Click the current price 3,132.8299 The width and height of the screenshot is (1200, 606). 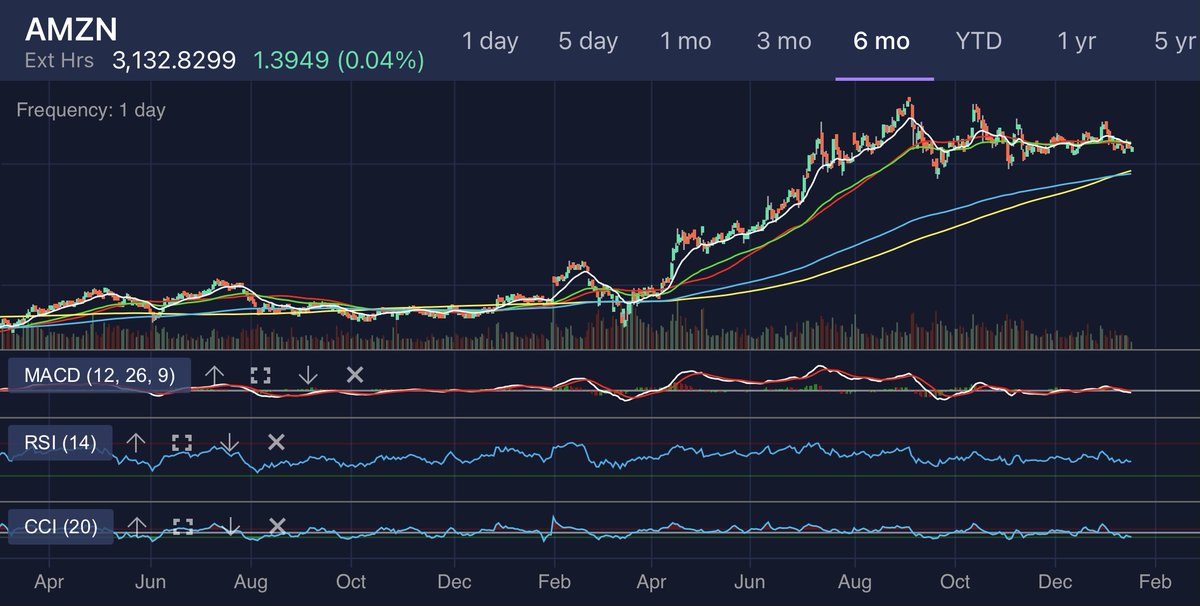172,60
